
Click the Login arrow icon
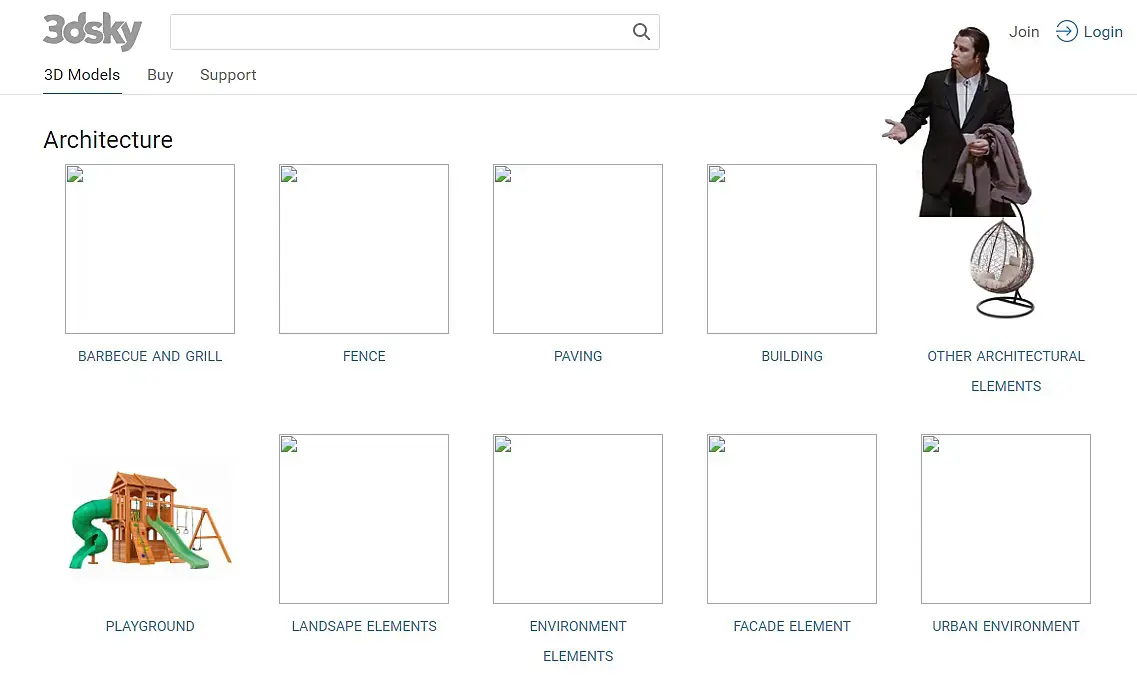(1066, 31)
